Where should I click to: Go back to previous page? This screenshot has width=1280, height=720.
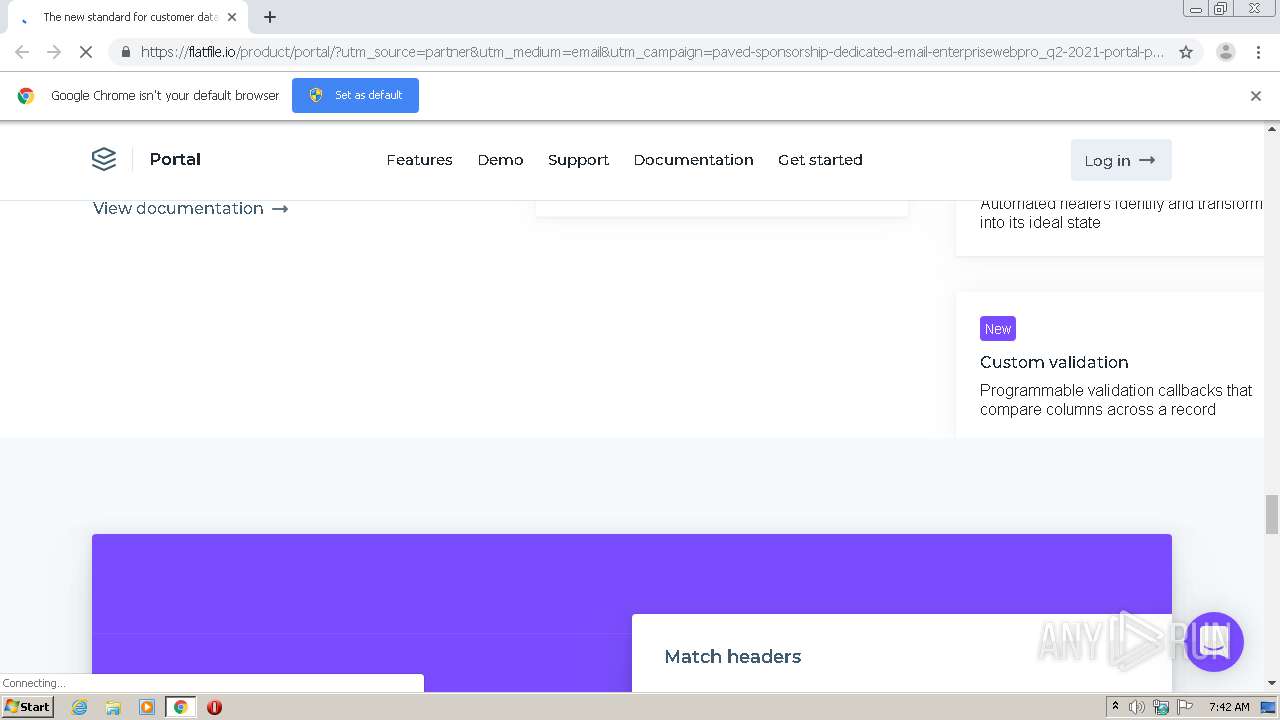[22, 52]
